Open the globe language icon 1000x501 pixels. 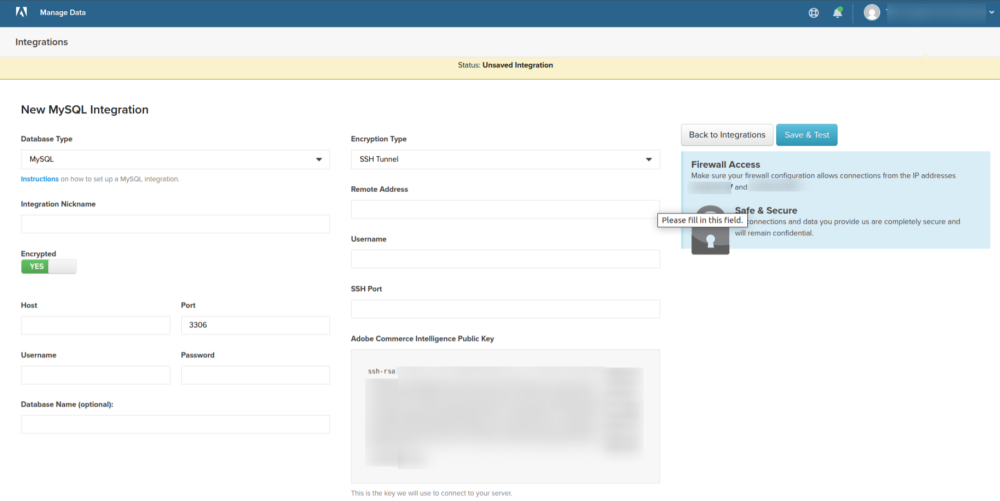click(x=813, y=13)
